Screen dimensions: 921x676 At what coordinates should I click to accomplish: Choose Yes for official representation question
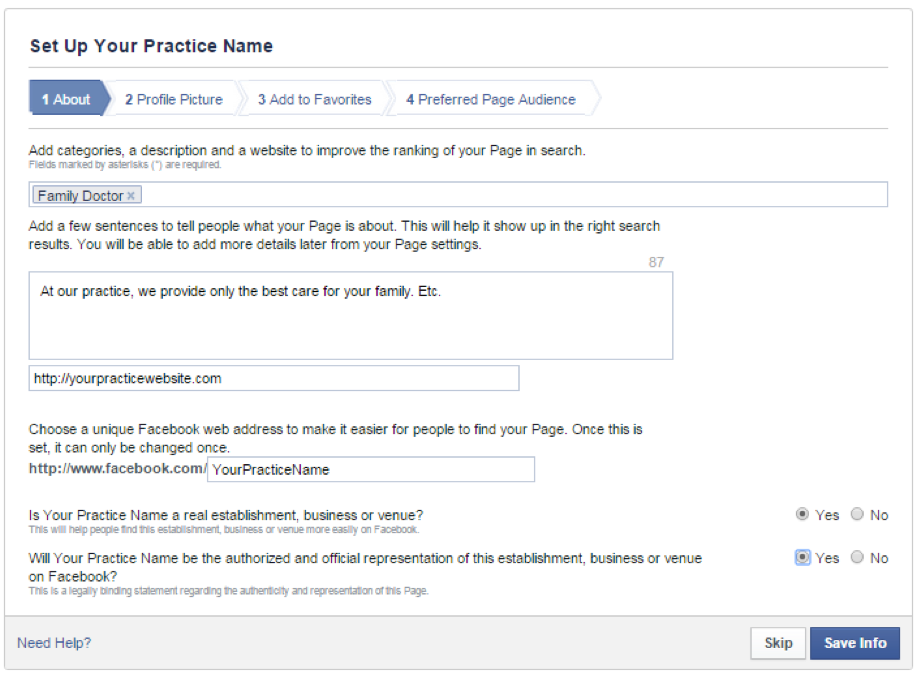tap(802, 557)
